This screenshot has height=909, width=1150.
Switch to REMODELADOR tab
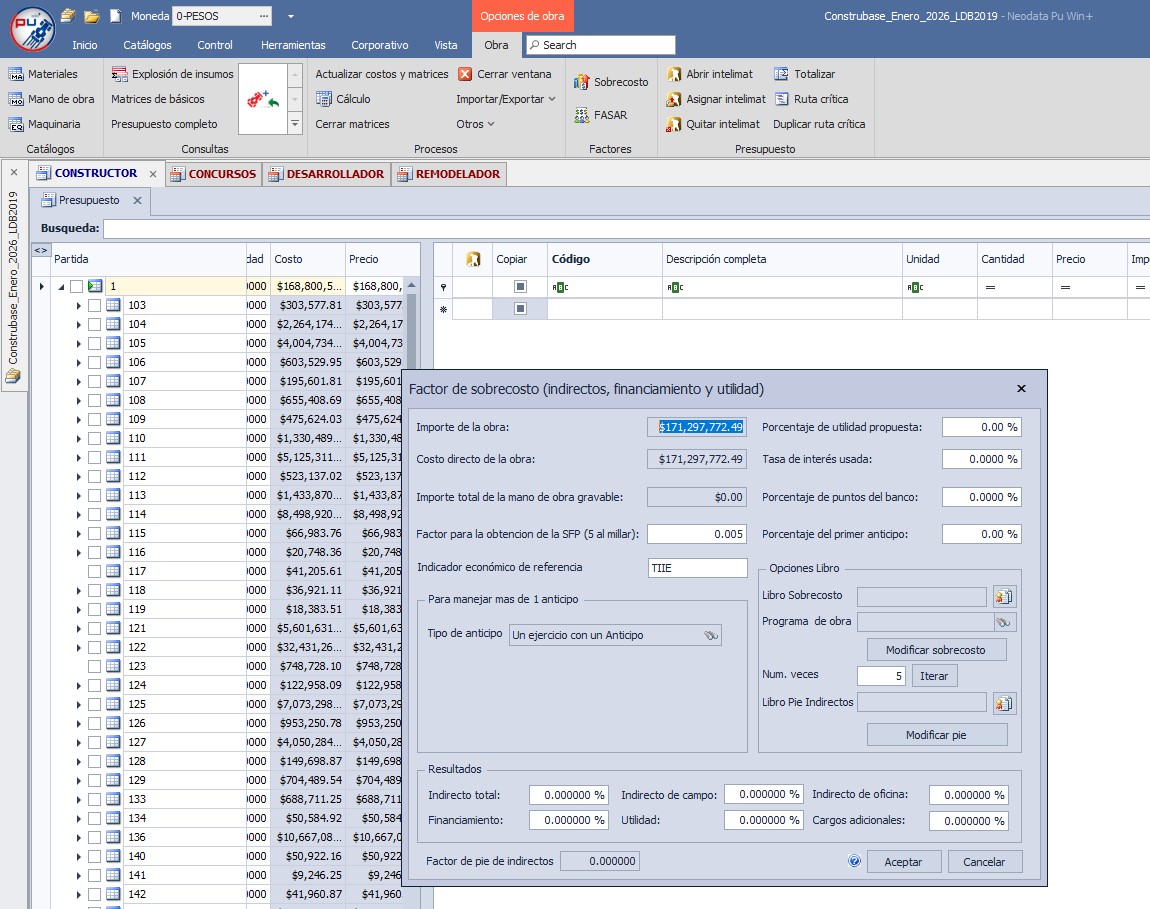449,174
